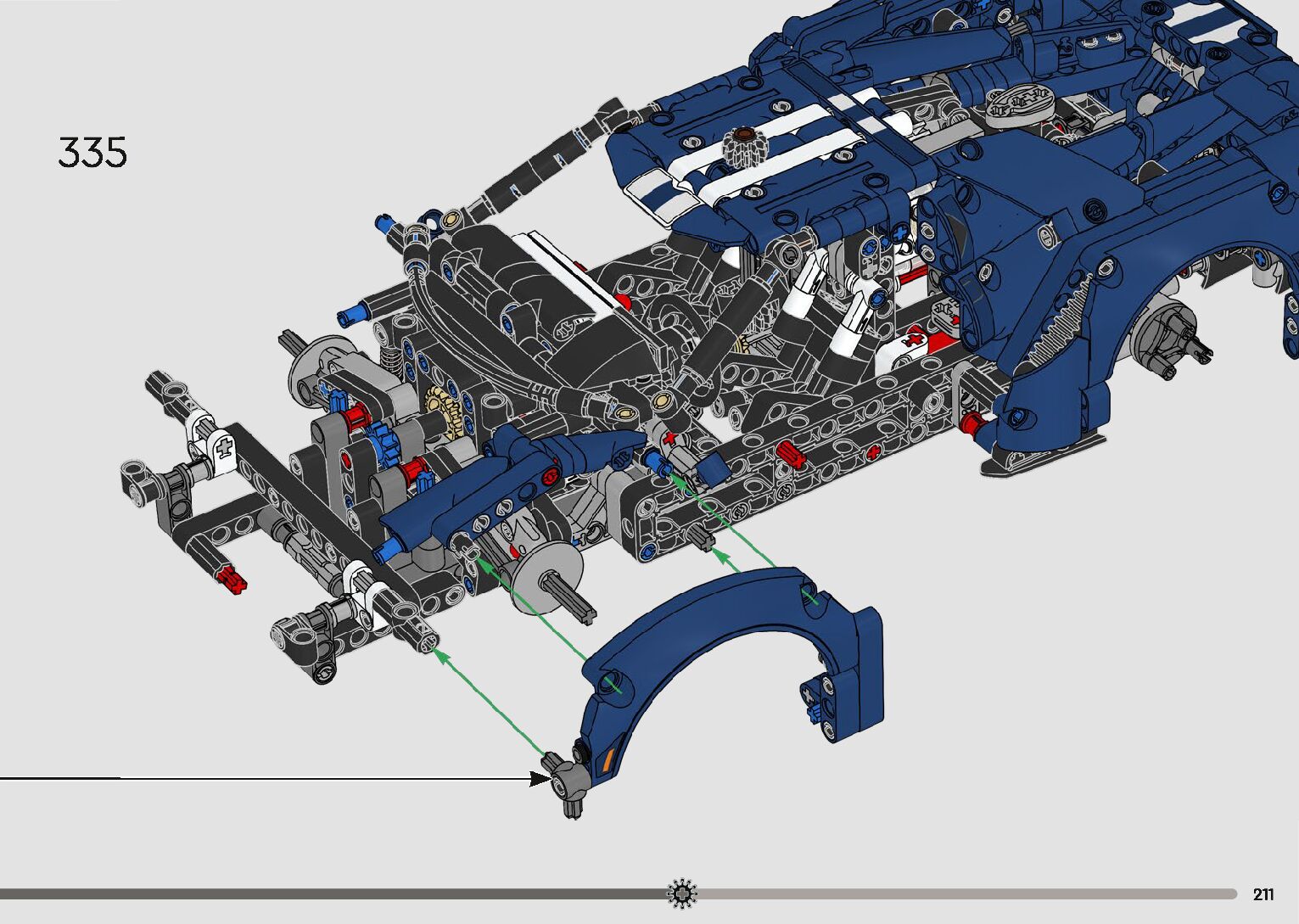Screen dimensions: 1299x924
Task: Click the green arrowhead near the front bumper axle
Action: (438, 652)
